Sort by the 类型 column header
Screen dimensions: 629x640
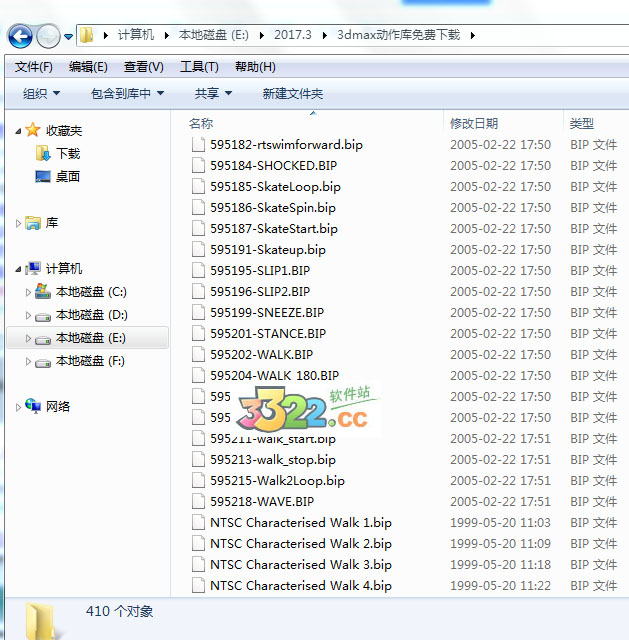tap(582, 123)
